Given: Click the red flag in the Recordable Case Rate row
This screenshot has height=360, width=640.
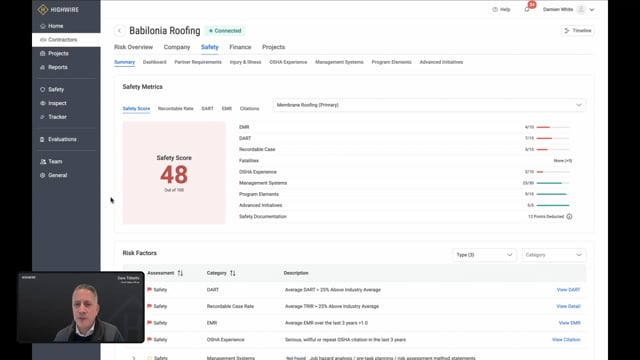Looking at the screenshot, I should [149, 306].
